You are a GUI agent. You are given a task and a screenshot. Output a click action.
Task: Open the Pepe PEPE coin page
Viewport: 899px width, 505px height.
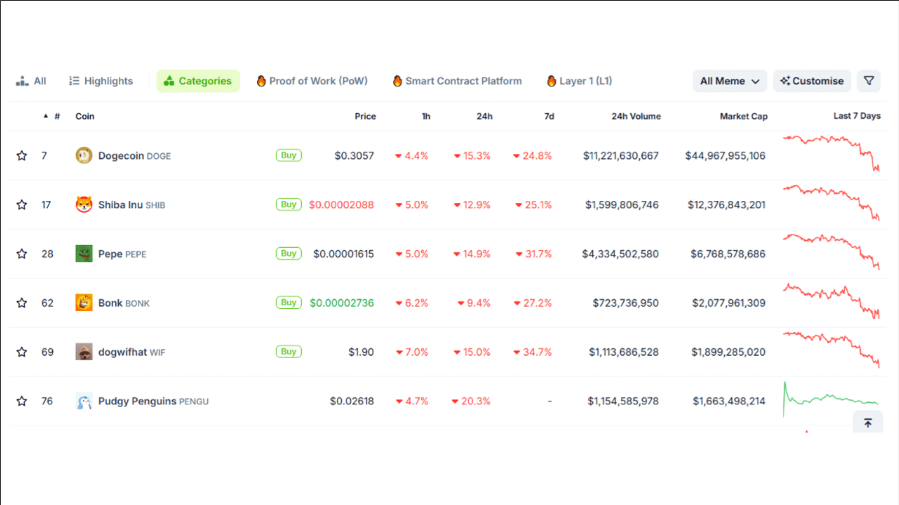(122, 254)
